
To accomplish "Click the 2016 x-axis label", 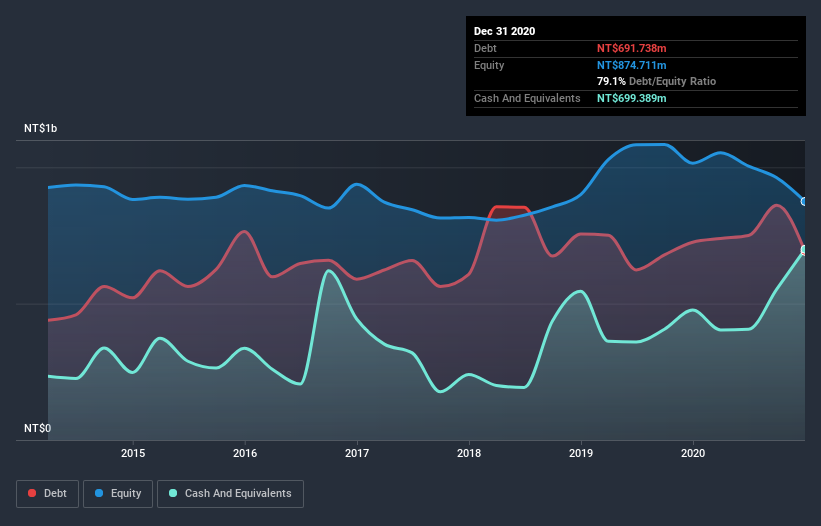I will coord(245,453).
